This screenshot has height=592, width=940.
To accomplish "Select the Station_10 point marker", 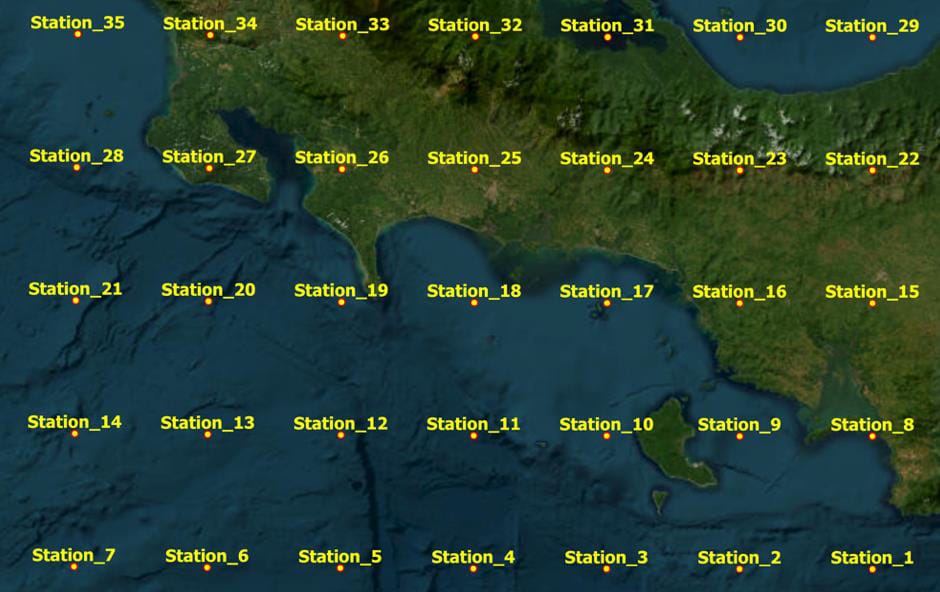I will (x=606, y=436).
